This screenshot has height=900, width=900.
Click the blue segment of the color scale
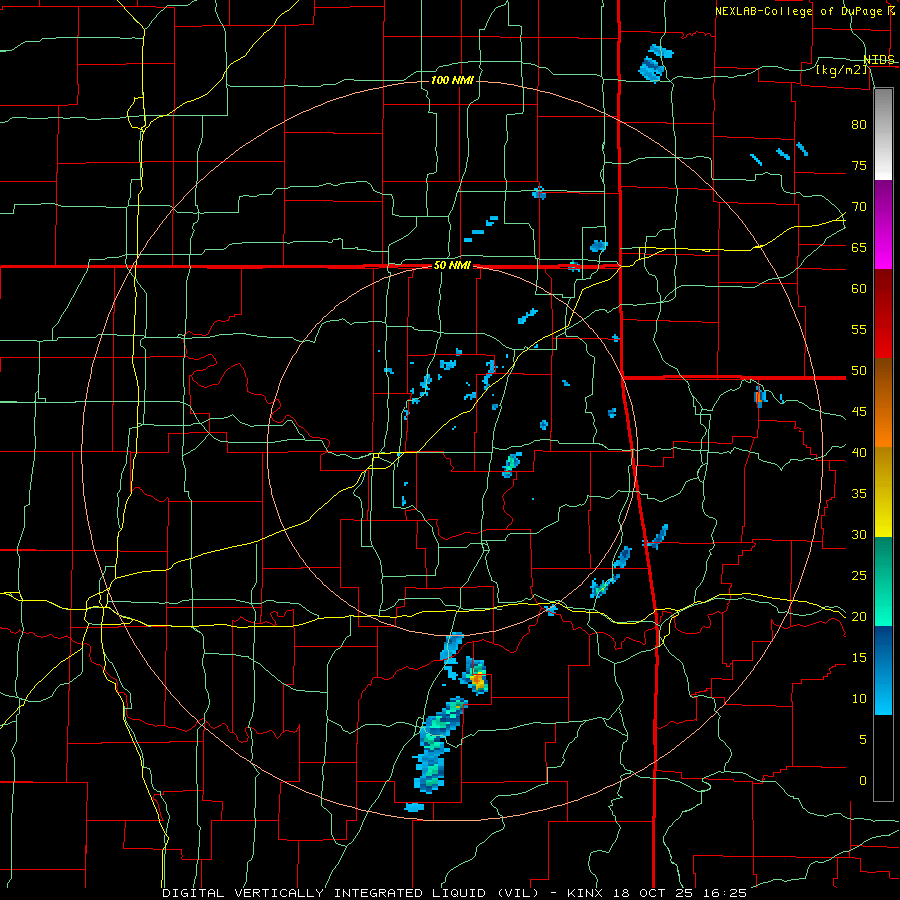(883, 670)
